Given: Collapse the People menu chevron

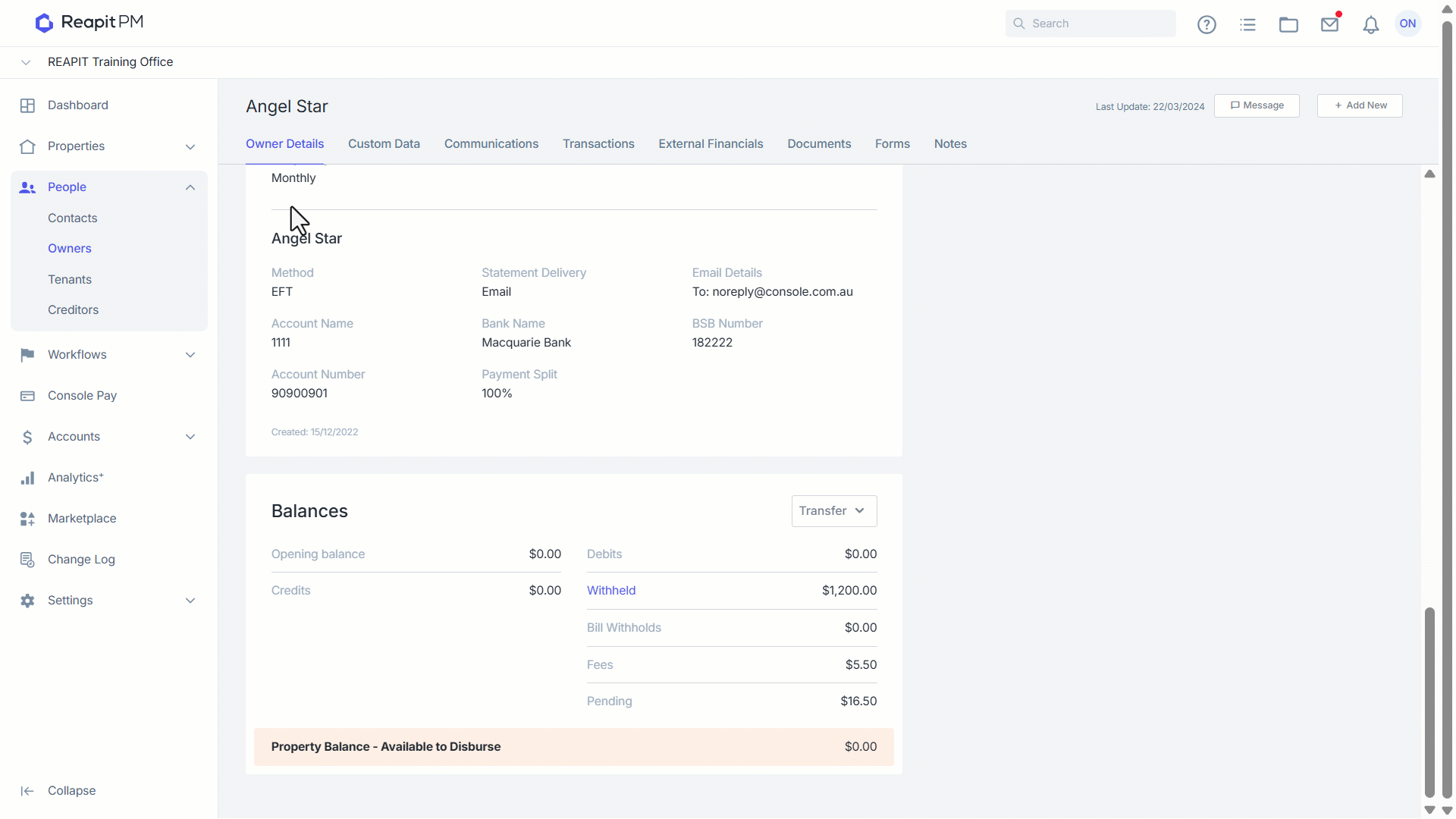Looking at the screenshot, I should (190, 187).
